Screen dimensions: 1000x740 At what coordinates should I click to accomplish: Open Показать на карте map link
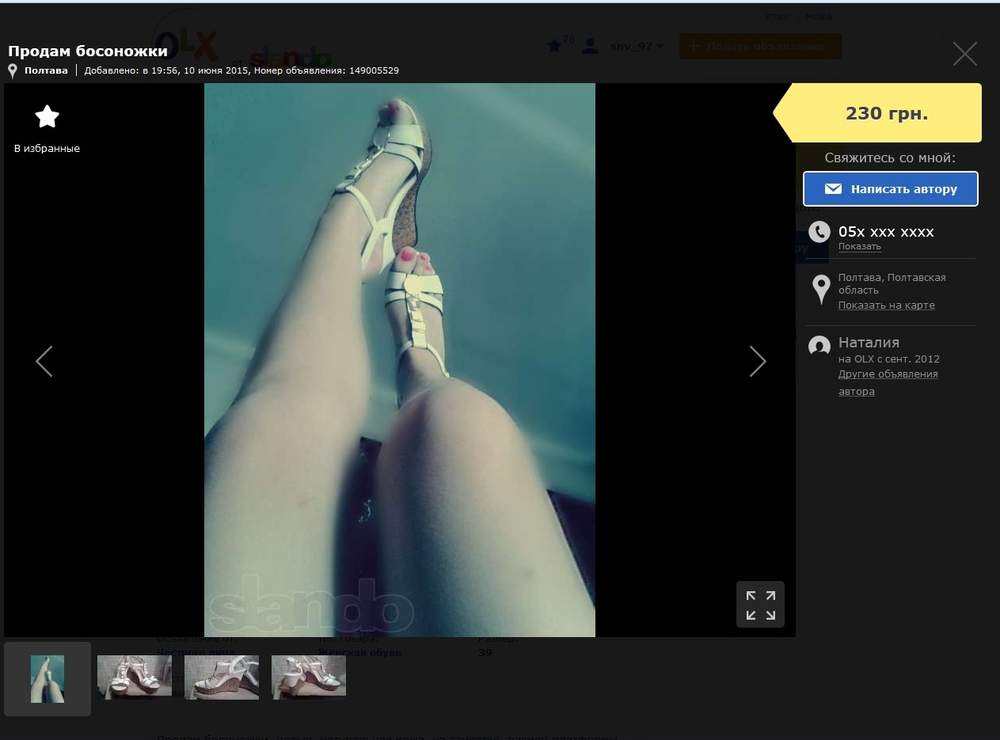[x=886, y=305]
